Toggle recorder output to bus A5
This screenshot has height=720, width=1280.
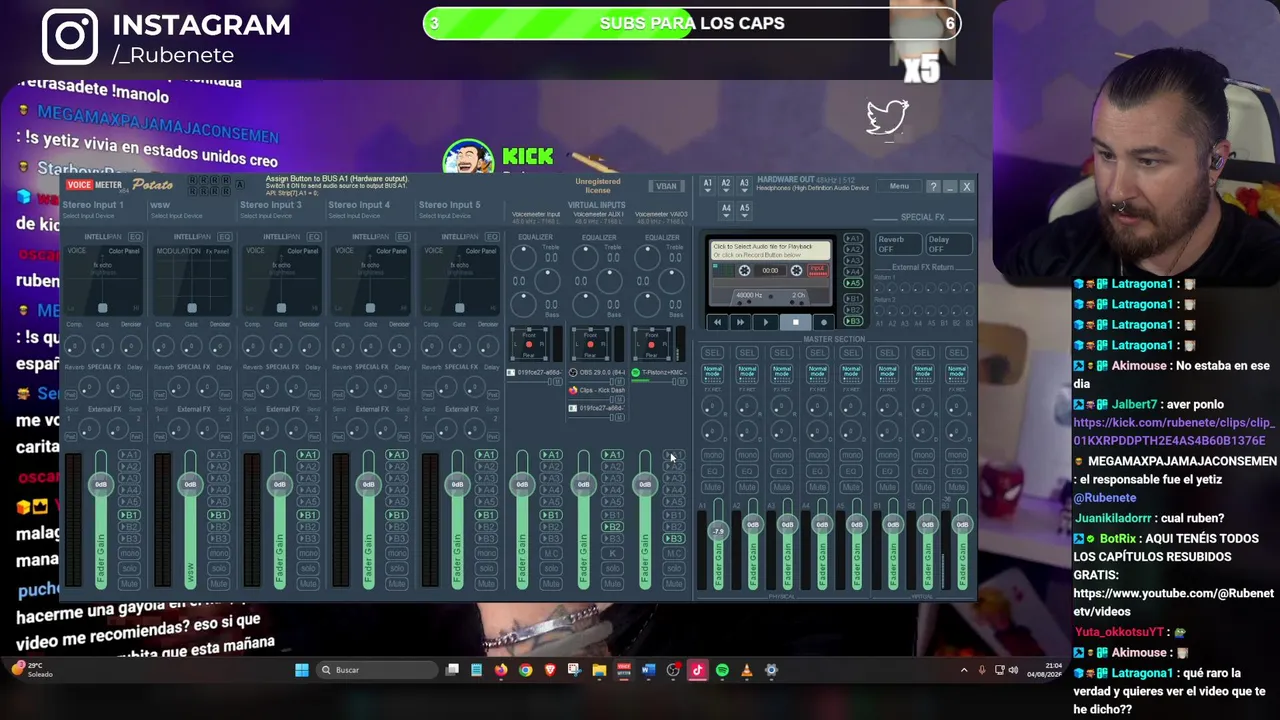(x=852, y=283)
